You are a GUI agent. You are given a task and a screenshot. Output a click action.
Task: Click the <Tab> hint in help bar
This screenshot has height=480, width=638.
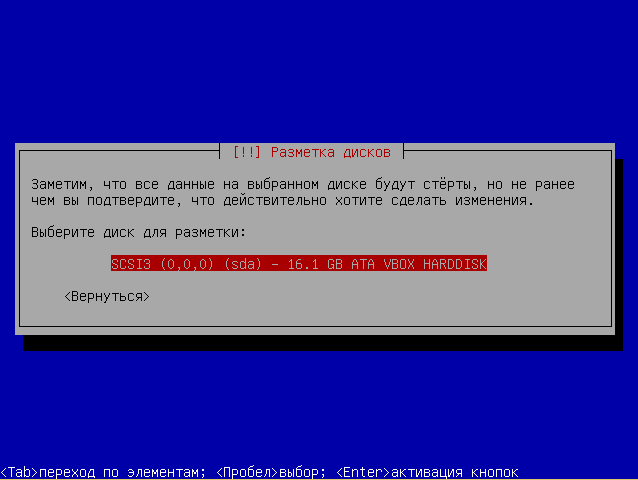click(19, 472)
